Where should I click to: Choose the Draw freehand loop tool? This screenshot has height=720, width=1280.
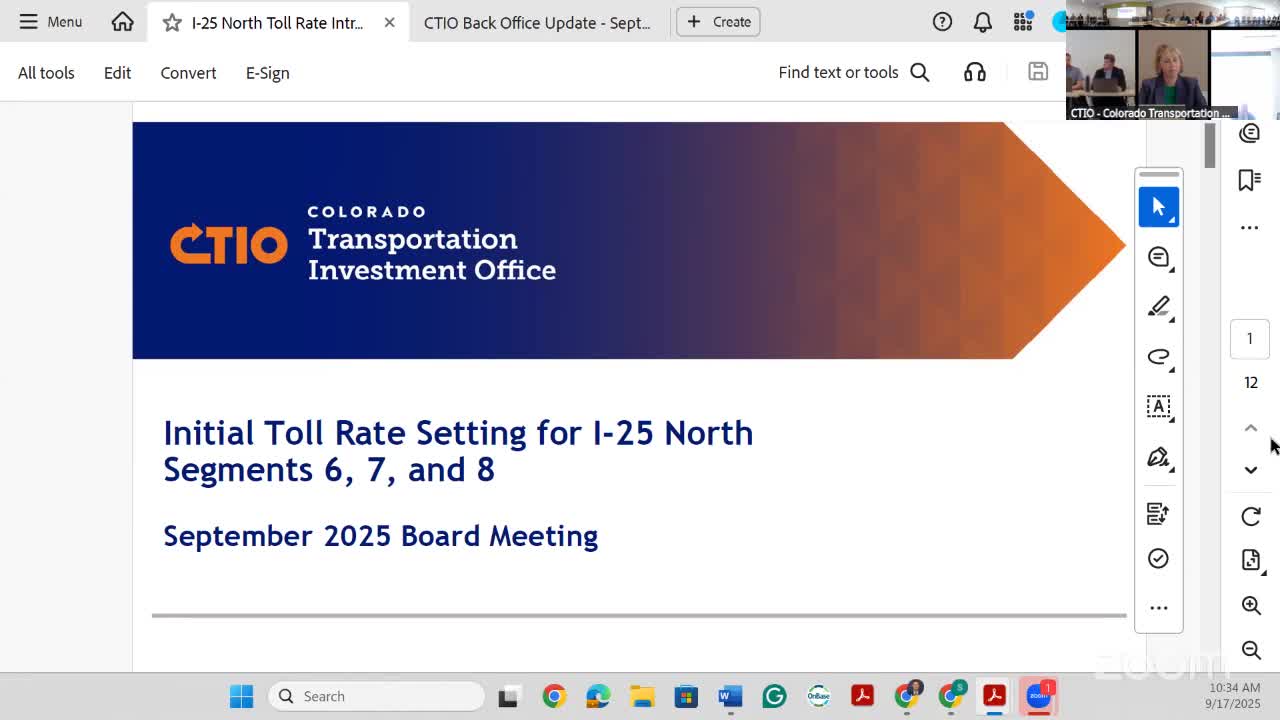1159,357
